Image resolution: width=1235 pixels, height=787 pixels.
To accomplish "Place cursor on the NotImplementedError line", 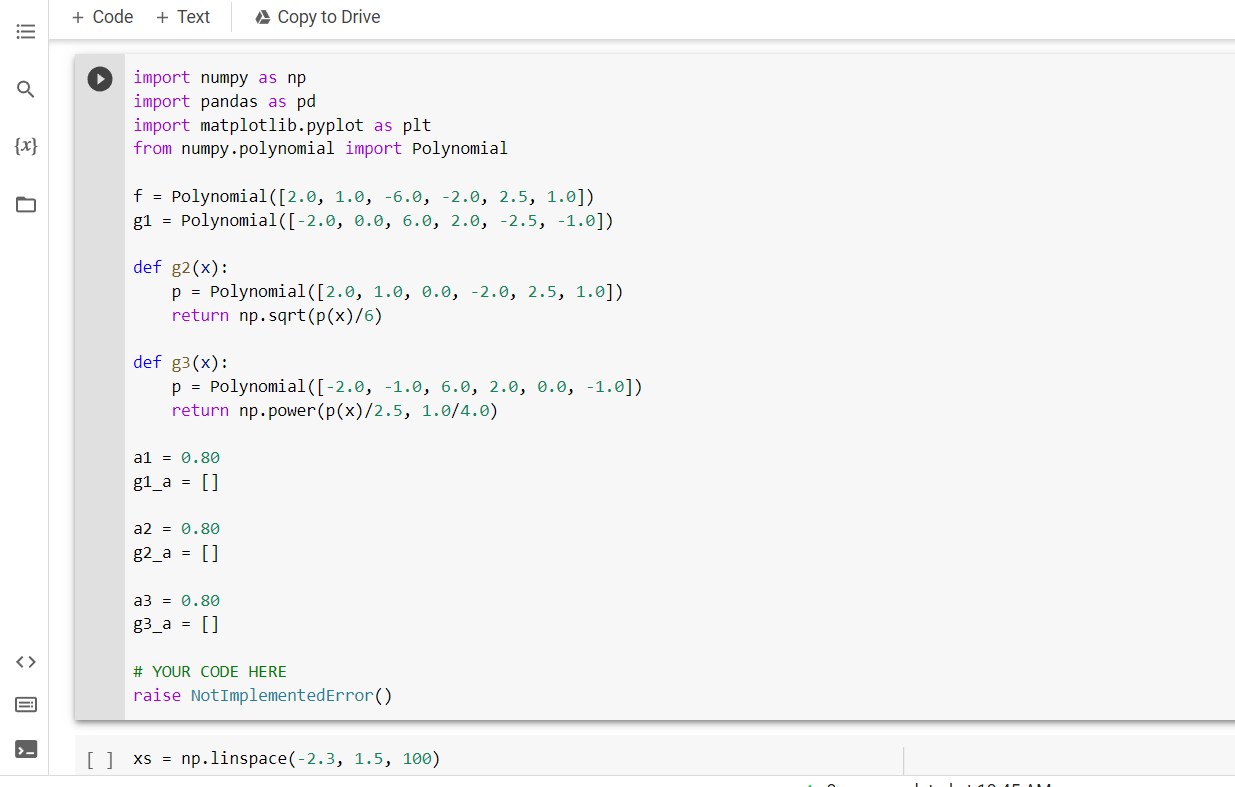I will click(260, 695).
